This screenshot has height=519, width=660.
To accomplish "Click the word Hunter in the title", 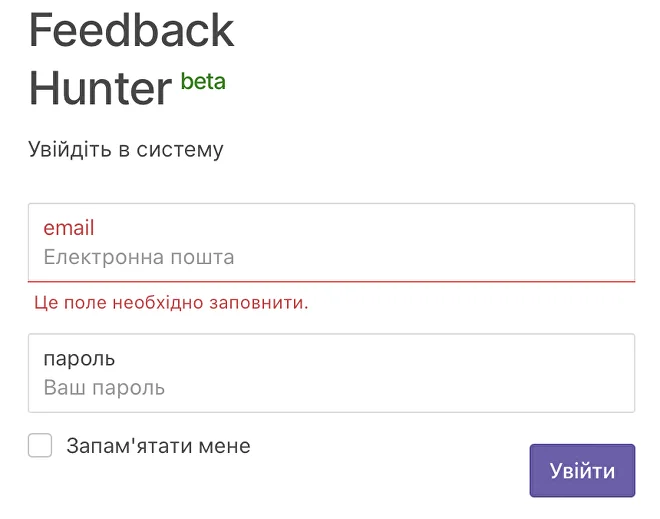I will coord(100,88).
